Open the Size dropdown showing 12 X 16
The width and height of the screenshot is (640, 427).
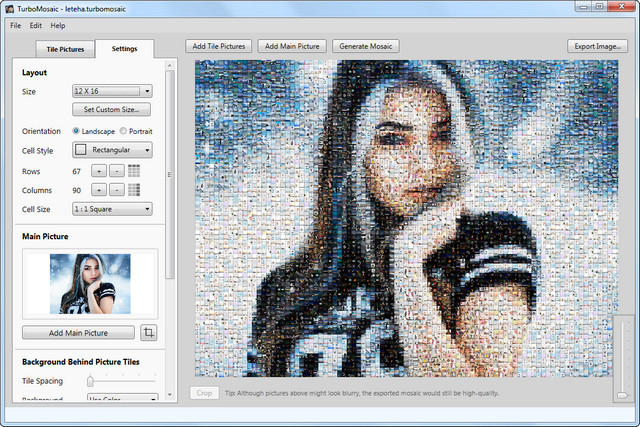point(111,91)
